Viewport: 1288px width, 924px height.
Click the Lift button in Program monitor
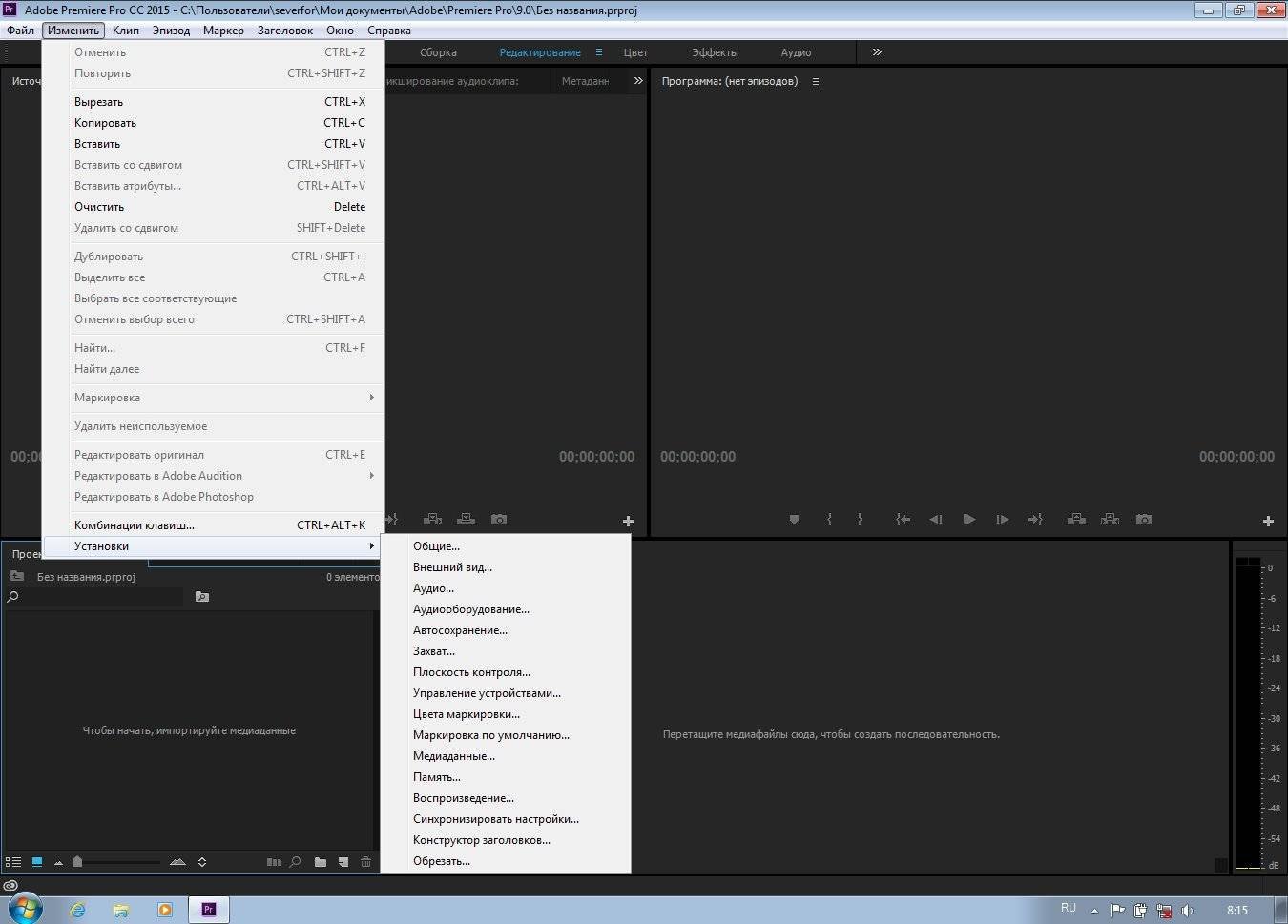coord(1076,520)
